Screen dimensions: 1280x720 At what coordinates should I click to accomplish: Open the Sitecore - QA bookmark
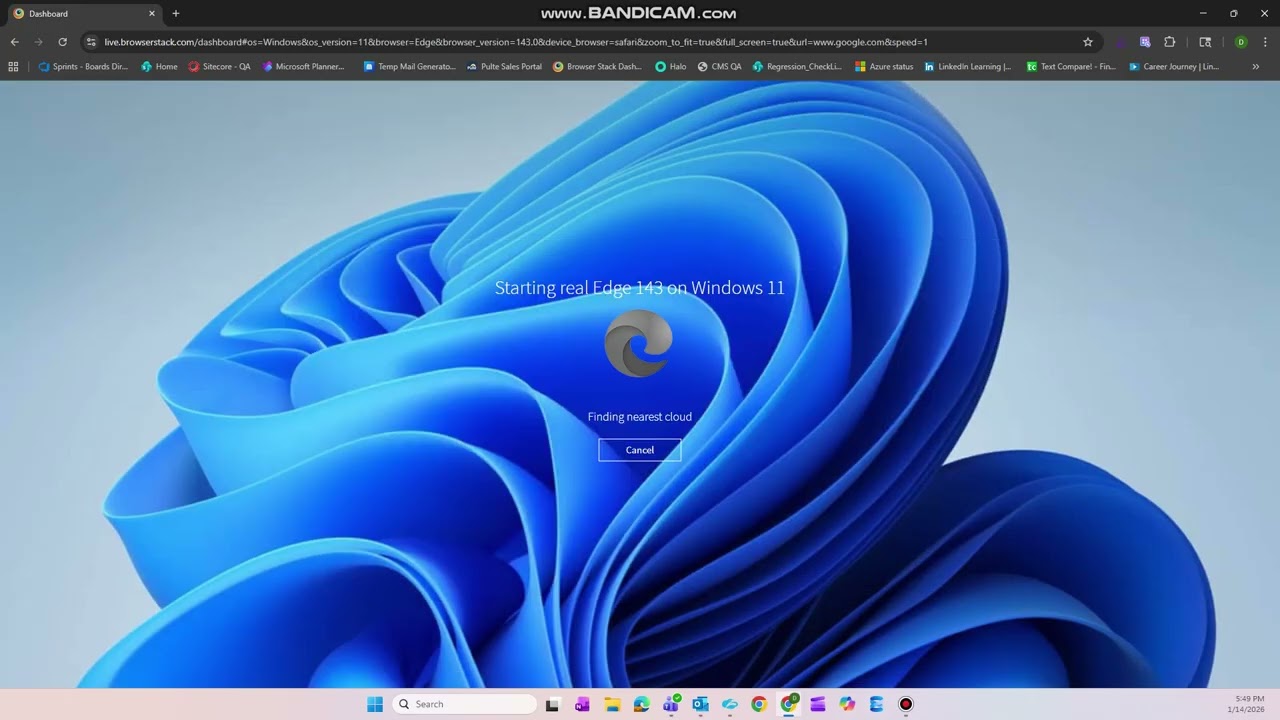point(219,67)
